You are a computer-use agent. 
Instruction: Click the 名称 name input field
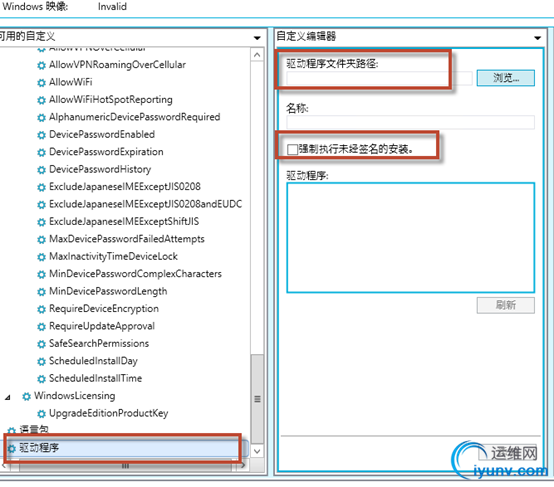410,122
